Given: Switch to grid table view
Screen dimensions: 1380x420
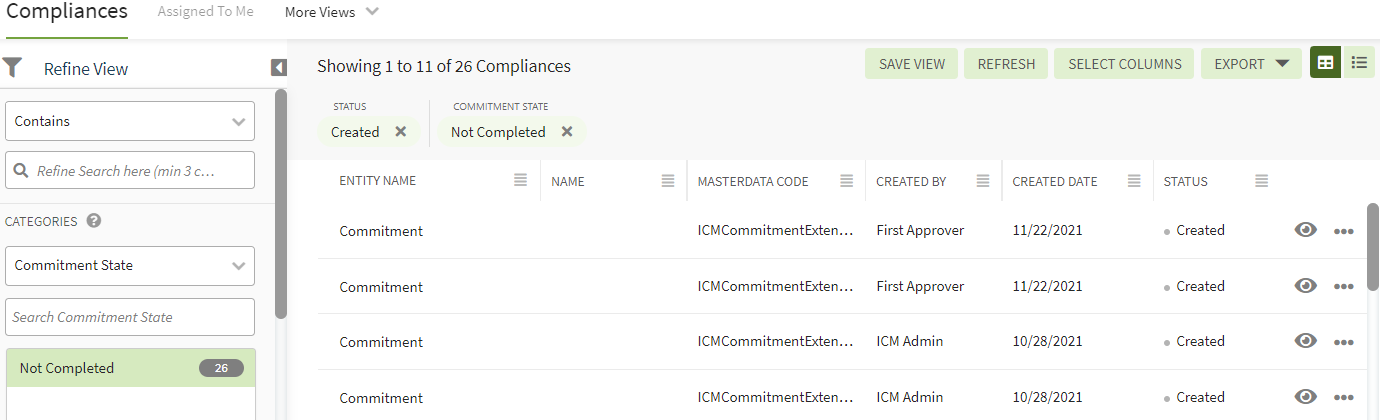Looking at the screenshot, I should 1326,63.
